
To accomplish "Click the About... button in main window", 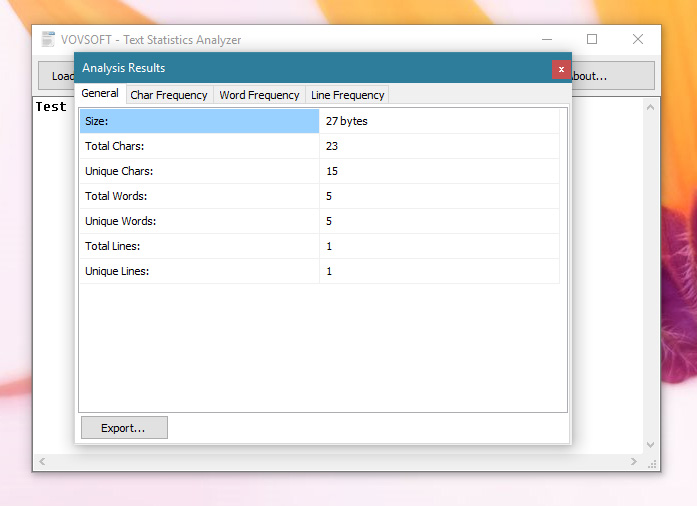I will pos(613,76).
